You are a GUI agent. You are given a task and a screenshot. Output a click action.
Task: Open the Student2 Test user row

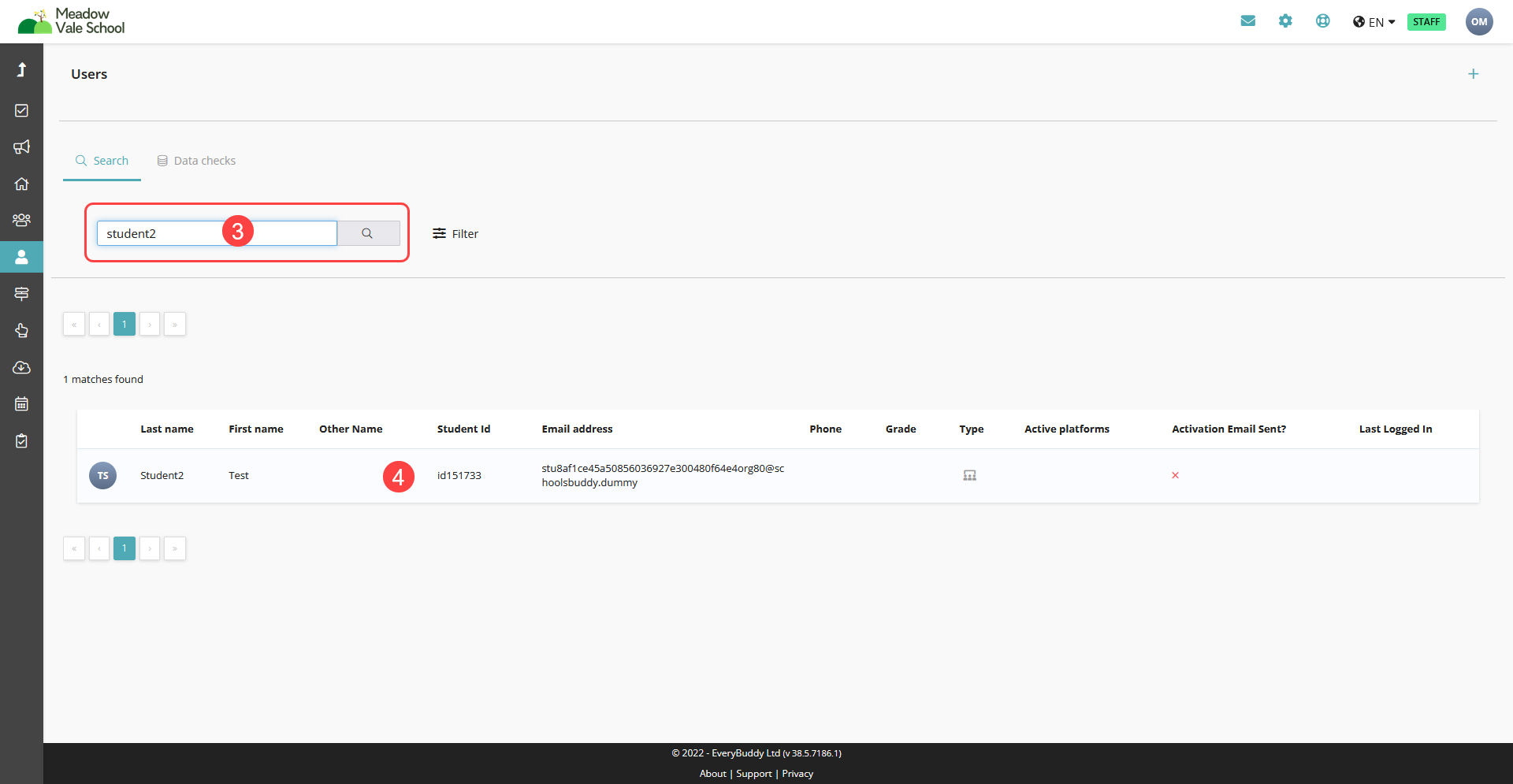[x=162, y=476]
